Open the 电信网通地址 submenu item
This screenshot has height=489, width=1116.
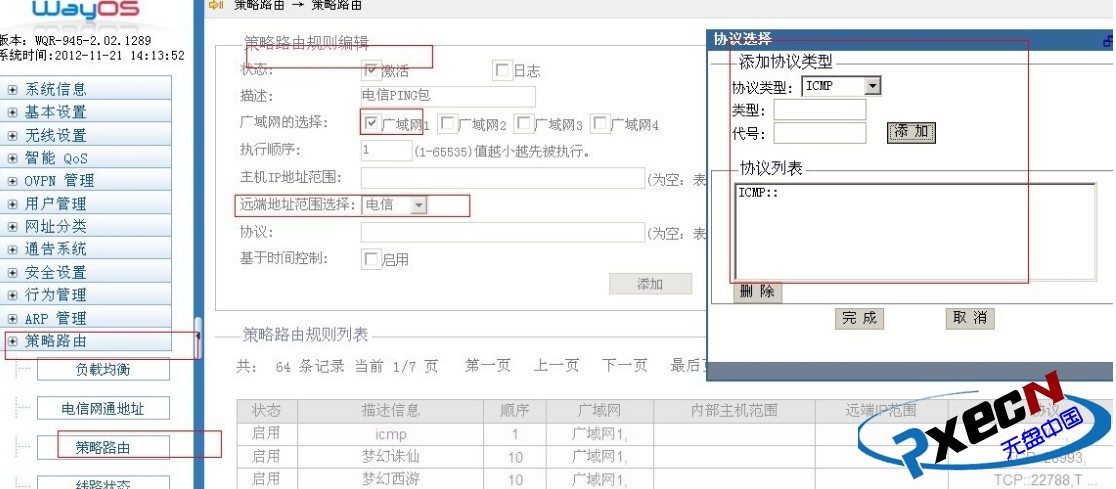click(103, 408)
